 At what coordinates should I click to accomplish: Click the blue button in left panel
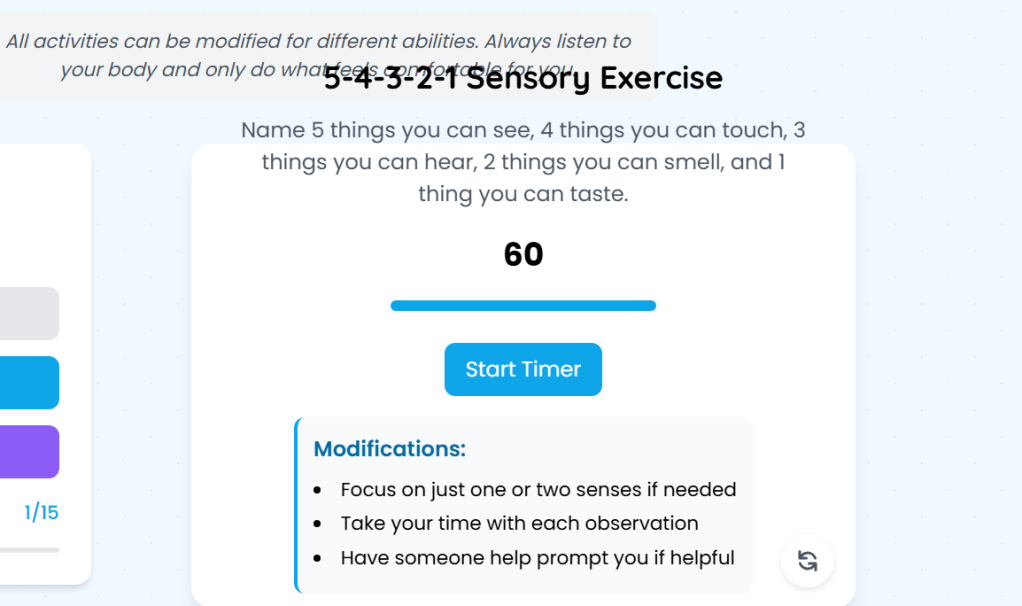[x=29, y=383]
